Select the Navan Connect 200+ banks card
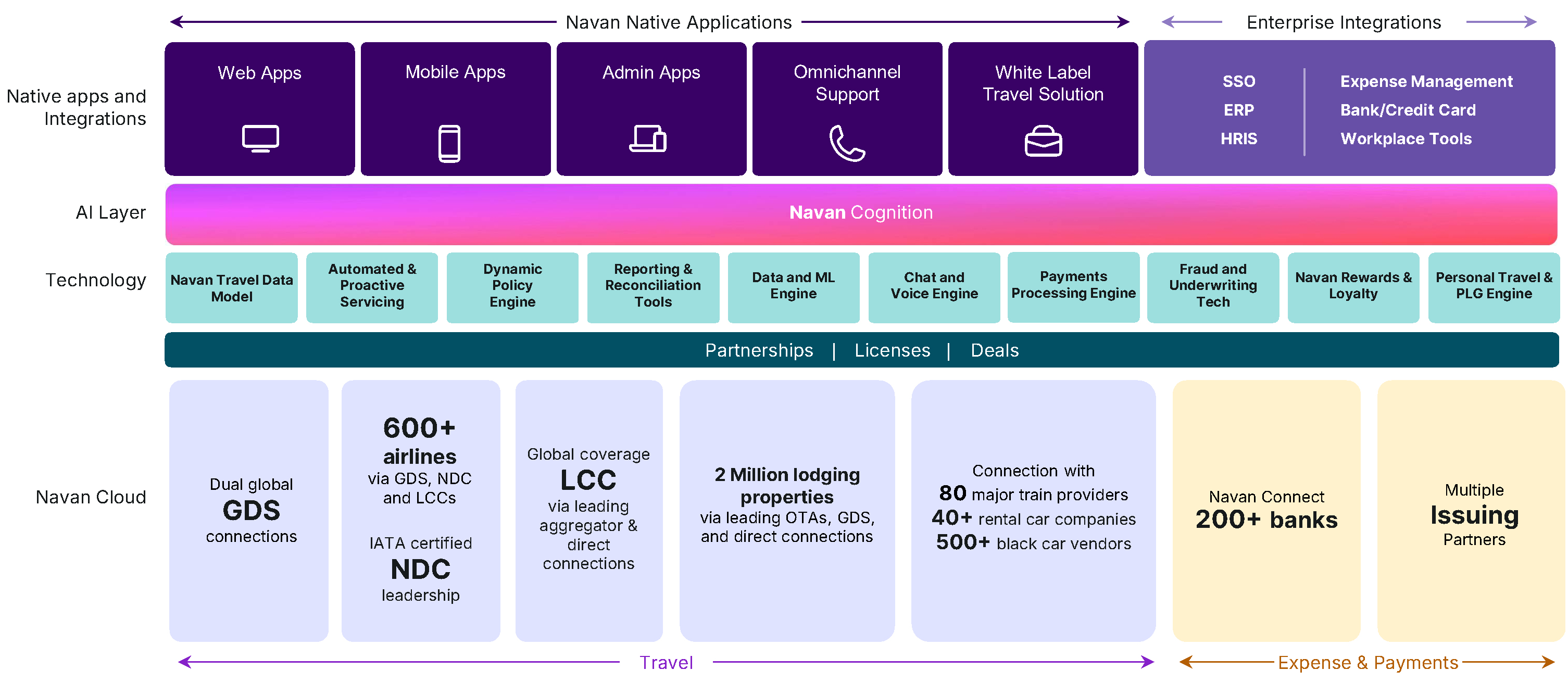Viewport: 1568px width, 683px height. click(1266, 511)
